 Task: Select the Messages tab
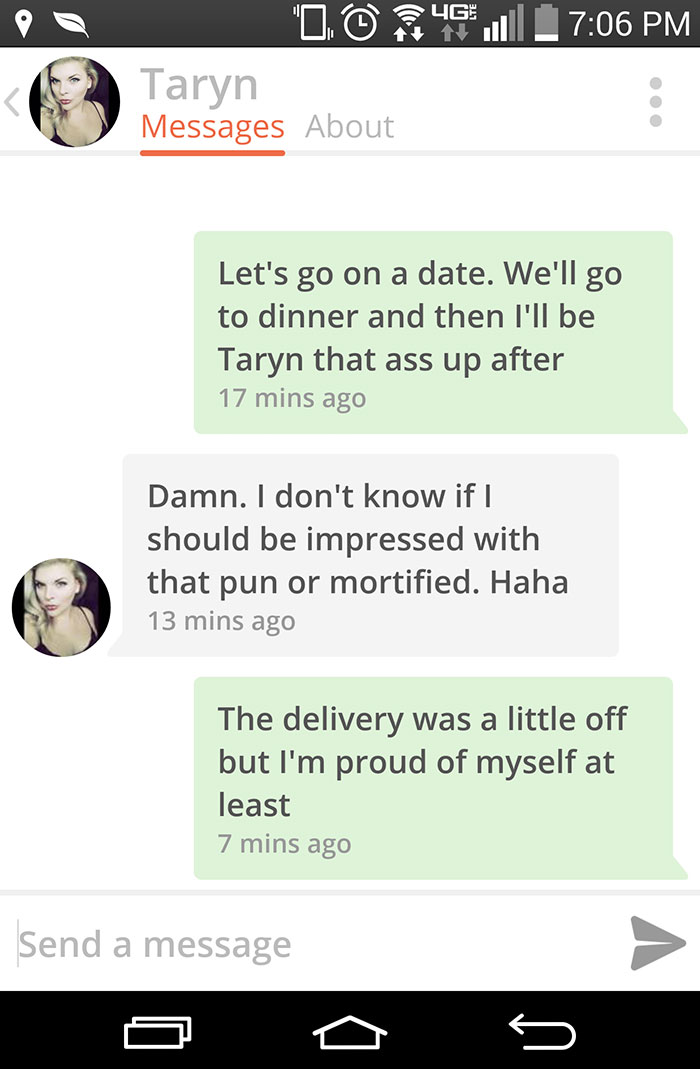(x=212, y=127)
